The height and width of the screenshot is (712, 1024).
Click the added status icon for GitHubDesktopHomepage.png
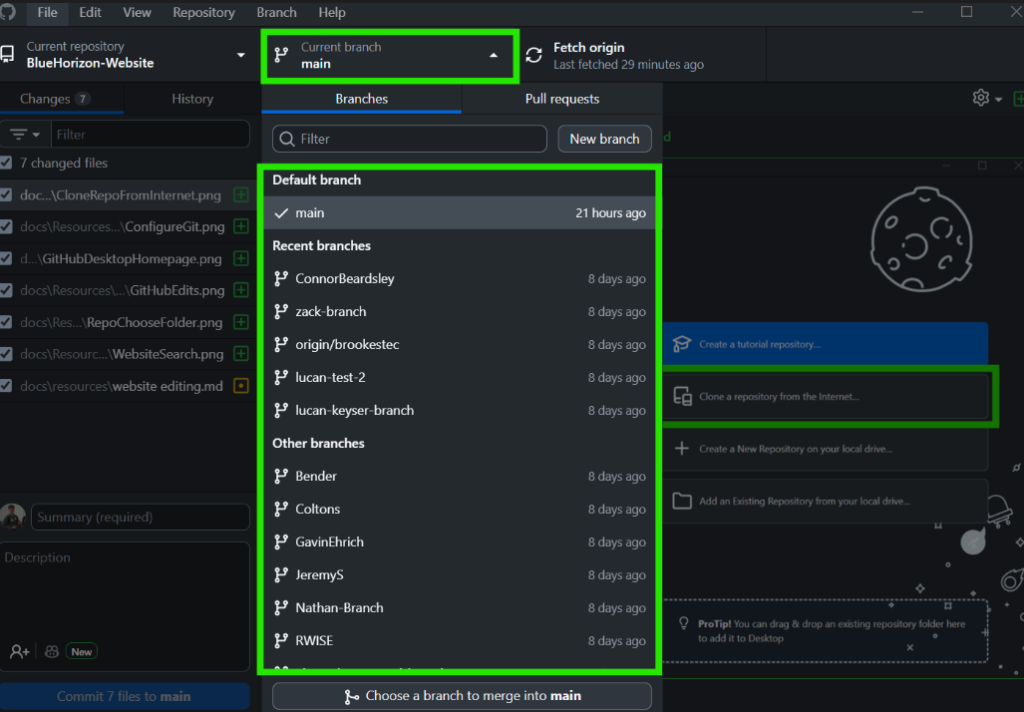tap(241, 258)
